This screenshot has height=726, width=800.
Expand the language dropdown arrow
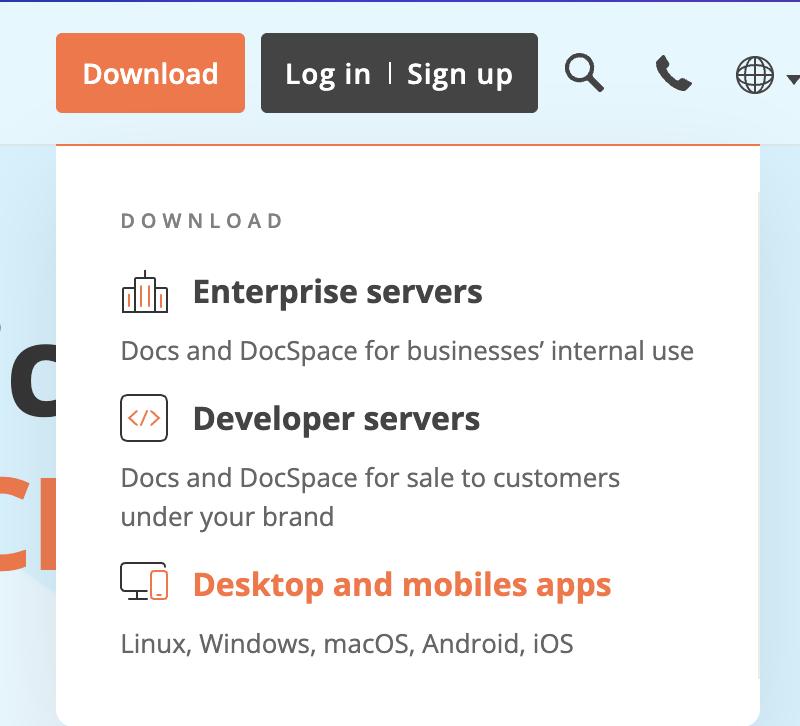793,79
